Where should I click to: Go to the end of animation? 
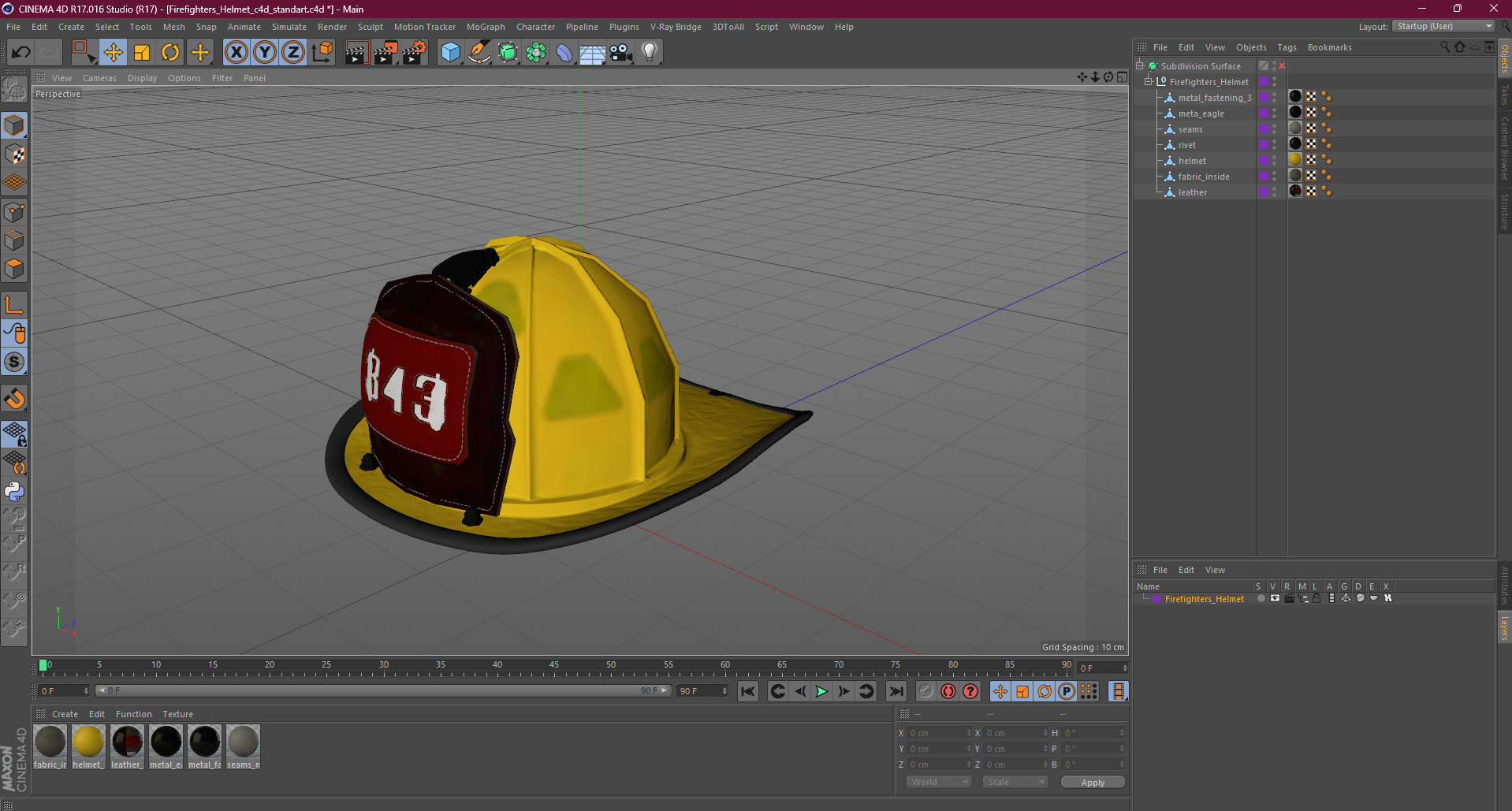click(896, 691)
